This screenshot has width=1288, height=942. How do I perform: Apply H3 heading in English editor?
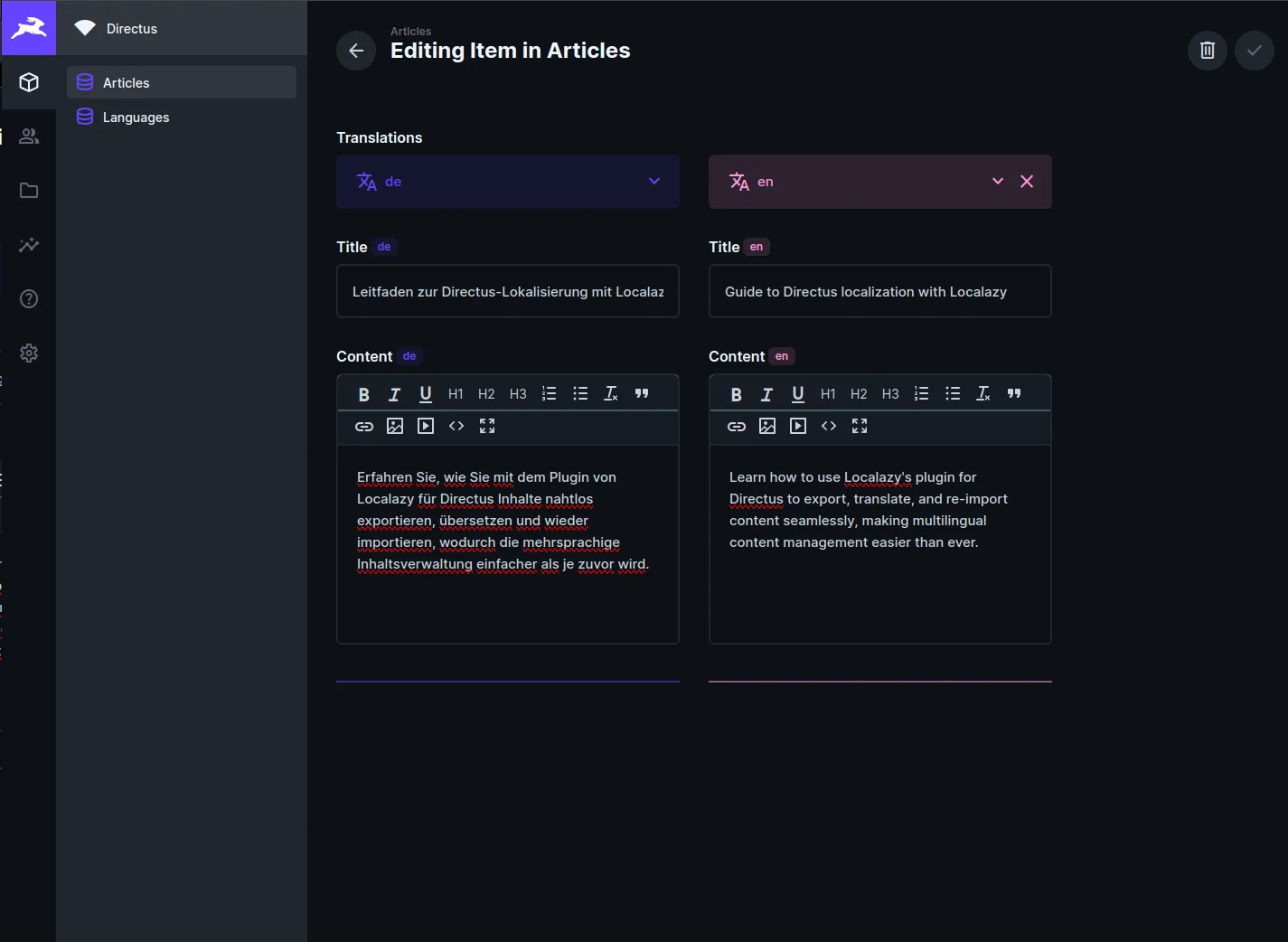point(890,394)
